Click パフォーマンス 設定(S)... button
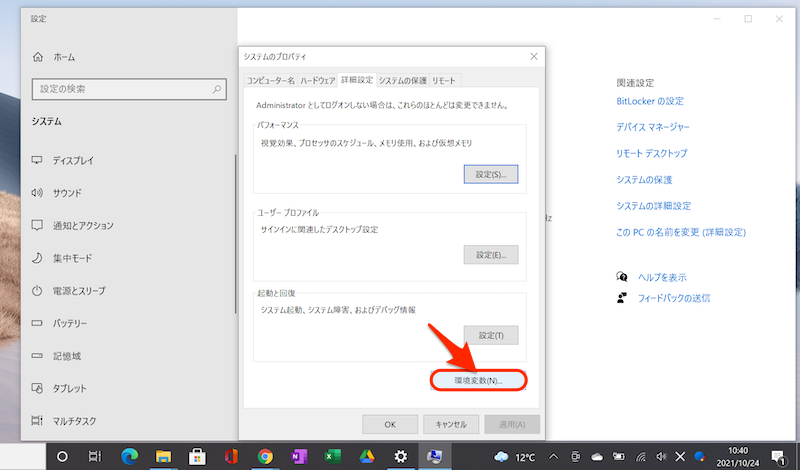This screenshot has height=470, width=800. [491, 173]
